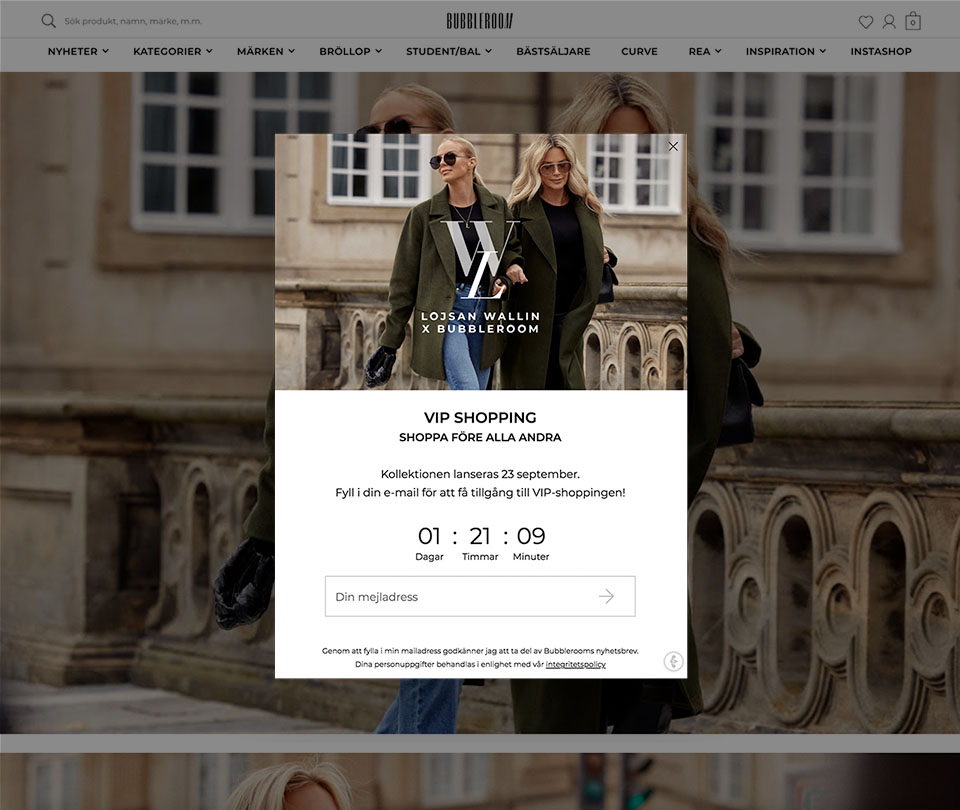Image resolution: width=960 pixels, height=810 pixels.
Task: Open the wishlist heart icon
Action: pyautogui.click(x=866, y=22)
